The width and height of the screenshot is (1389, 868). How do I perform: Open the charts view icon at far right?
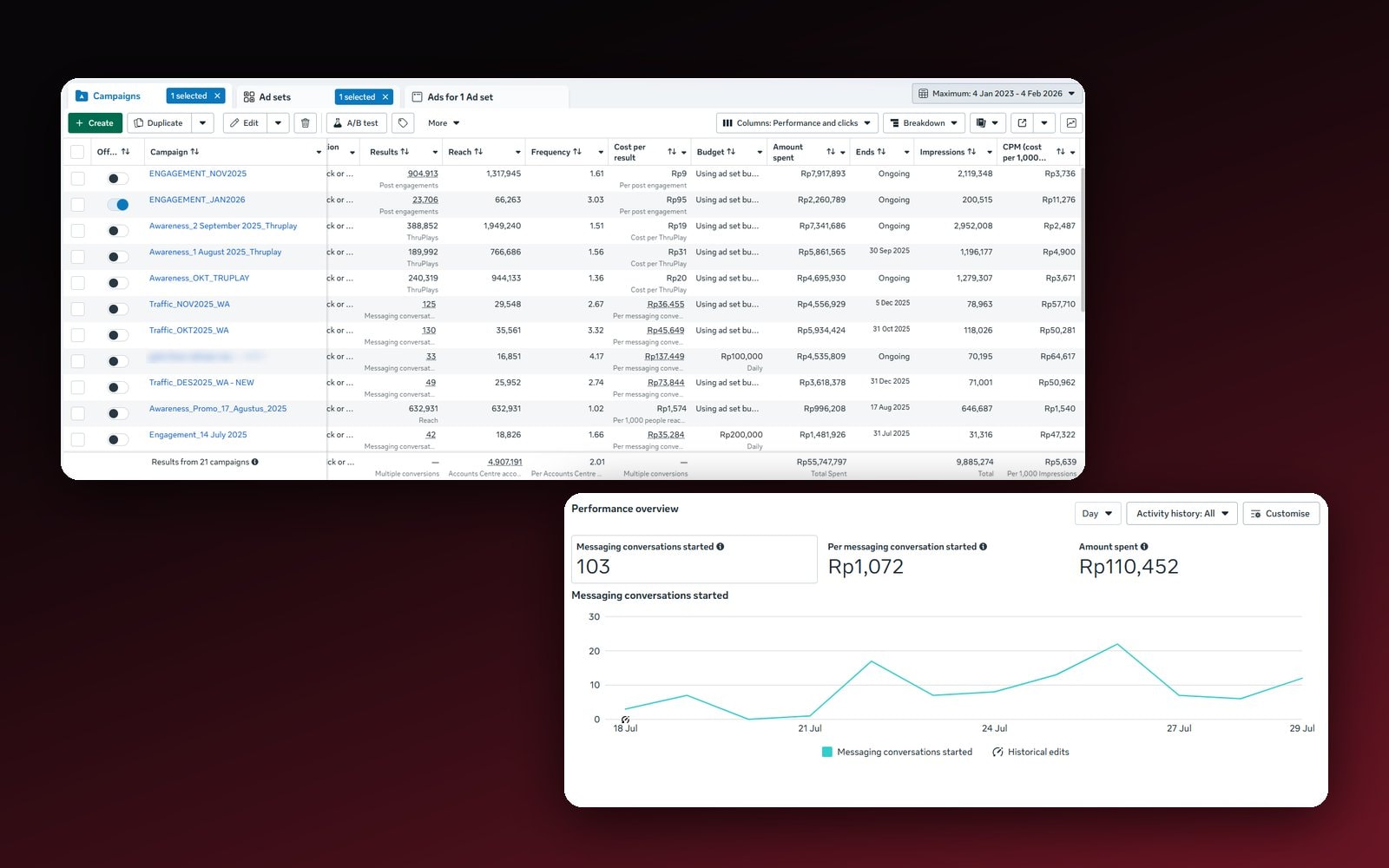pos(1071,123)
